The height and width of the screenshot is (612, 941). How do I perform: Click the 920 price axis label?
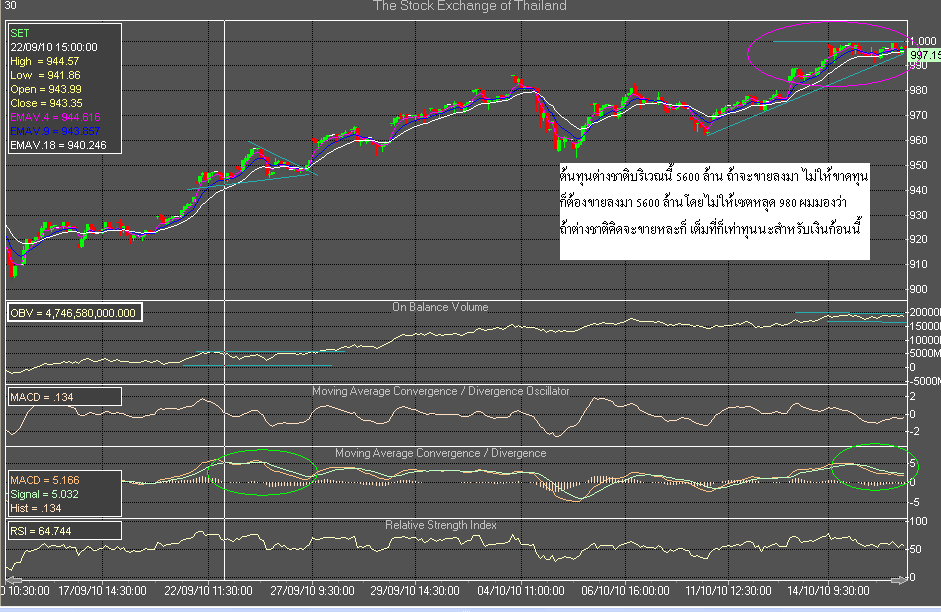[918, 239]
